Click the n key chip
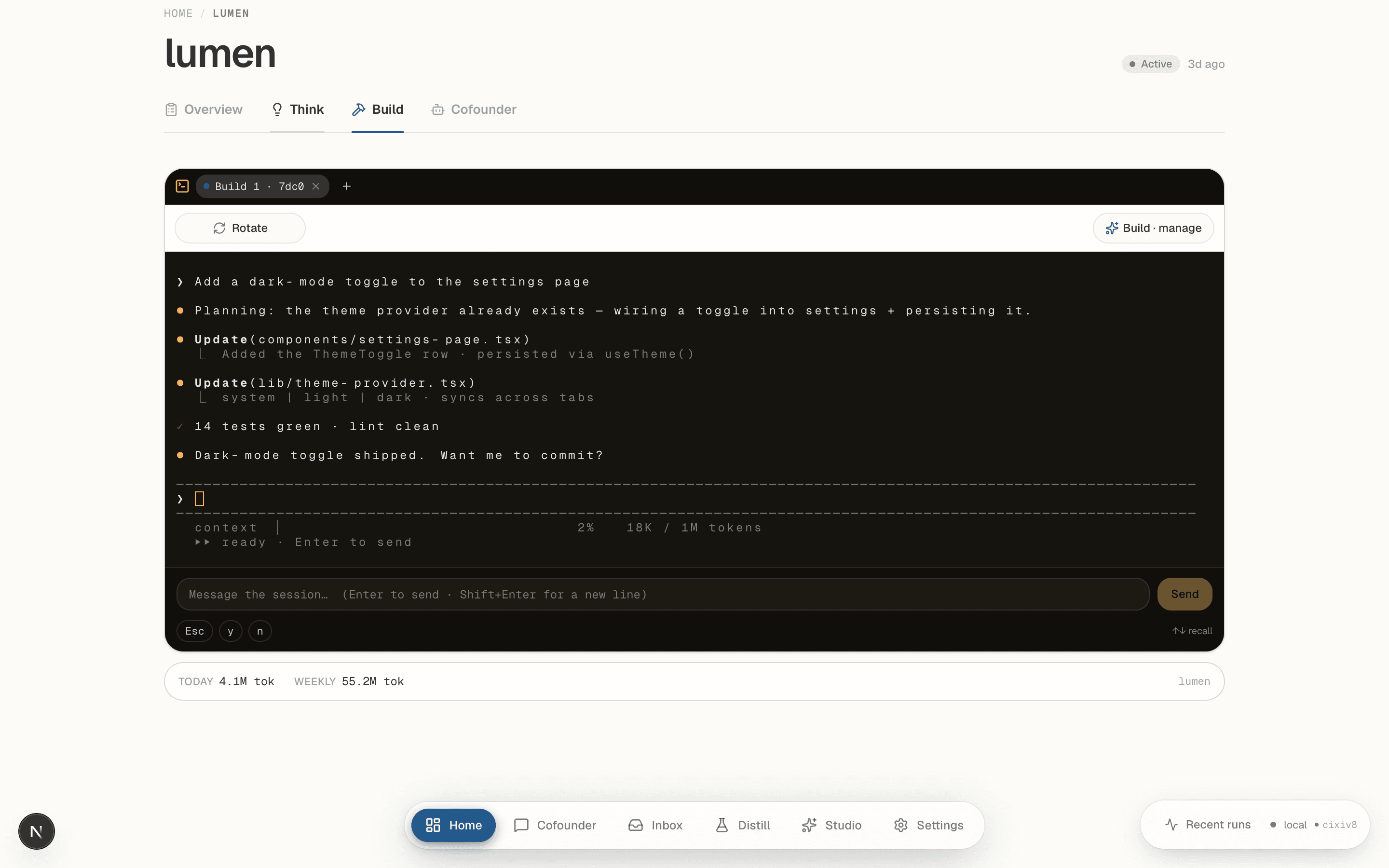Screen dimensions: 1389x868 [x=260, y=631]
